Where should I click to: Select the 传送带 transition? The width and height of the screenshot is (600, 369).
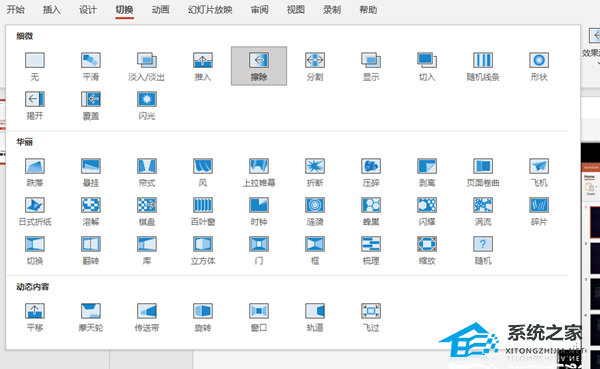(147, 317)
